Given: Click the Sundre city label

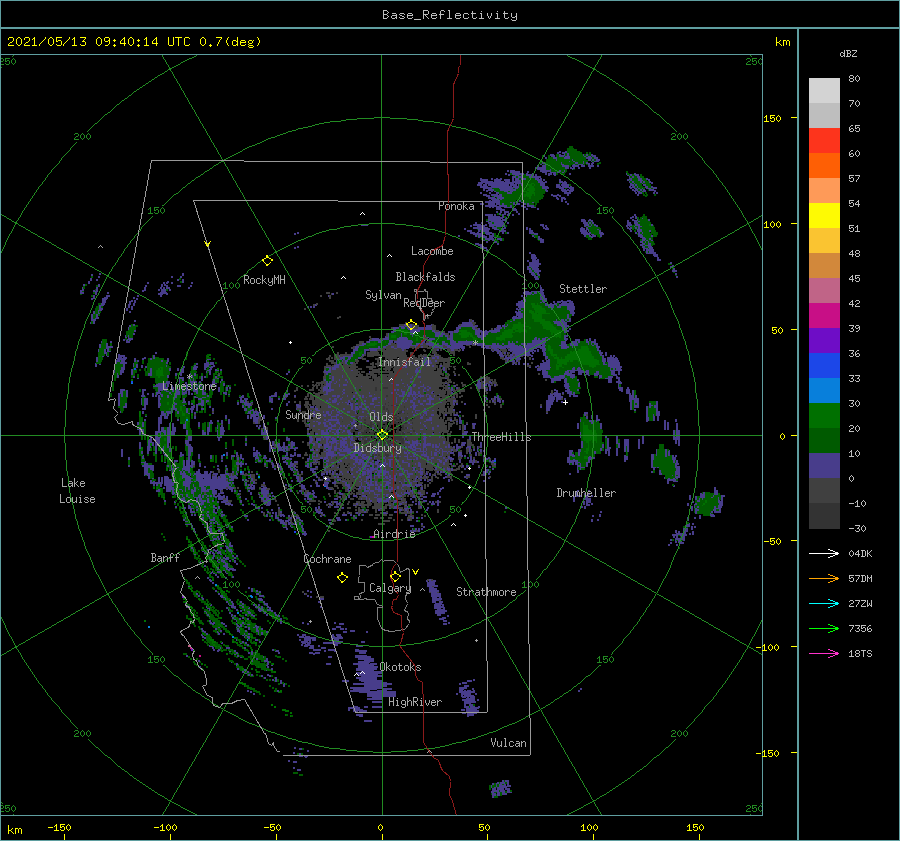Looking at the screenshot, I should 303,414.
